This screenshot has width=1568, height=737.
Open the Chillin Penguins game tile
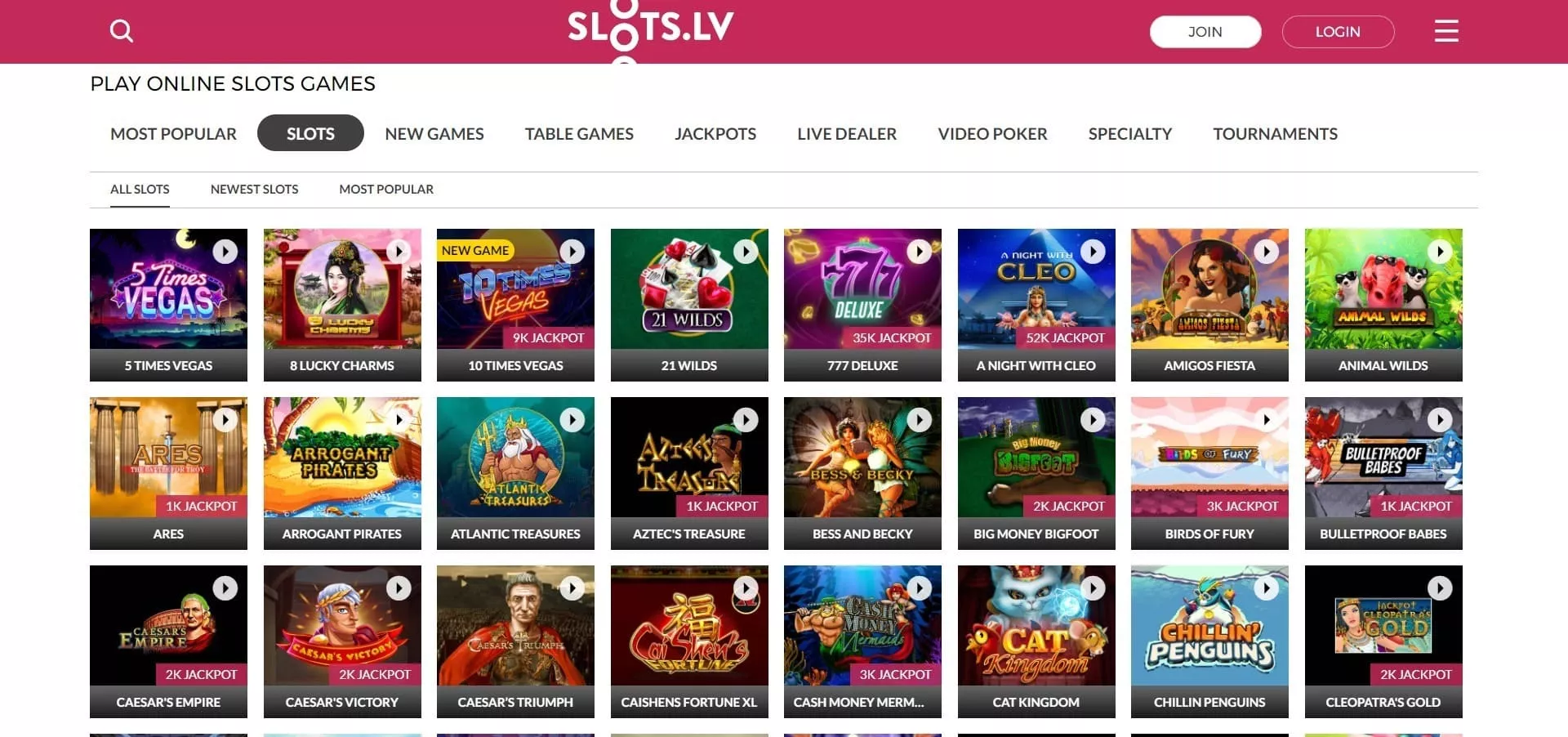tap(1209, 641)
